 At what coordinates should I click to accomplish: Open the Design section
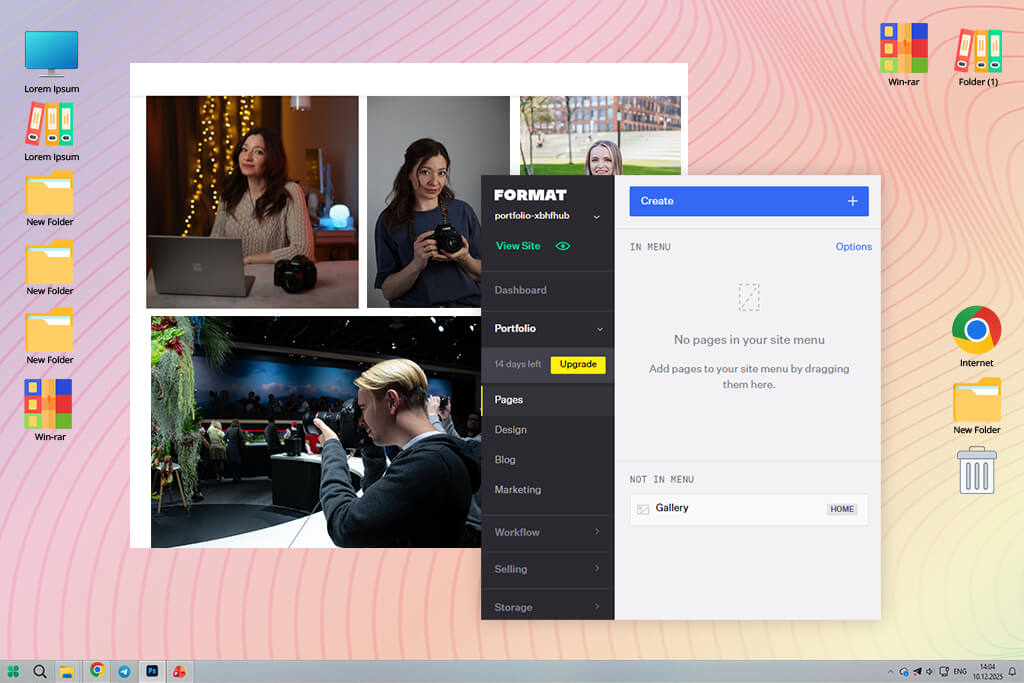click(511, 430)
